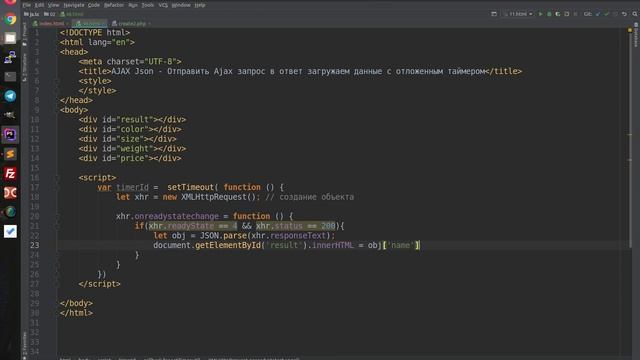Click the Stop button in toolbar
640x360 pixels.
click(576, 14)
